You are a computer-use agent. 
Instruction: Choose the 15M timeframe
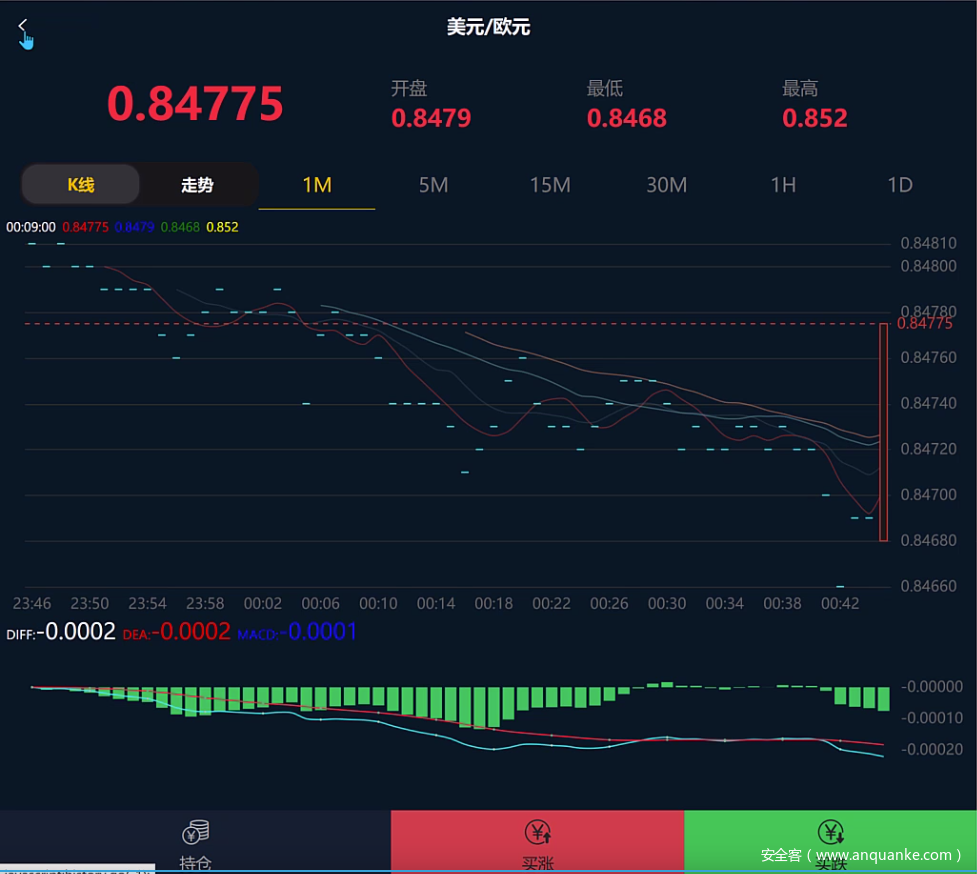tap(550, 185)
